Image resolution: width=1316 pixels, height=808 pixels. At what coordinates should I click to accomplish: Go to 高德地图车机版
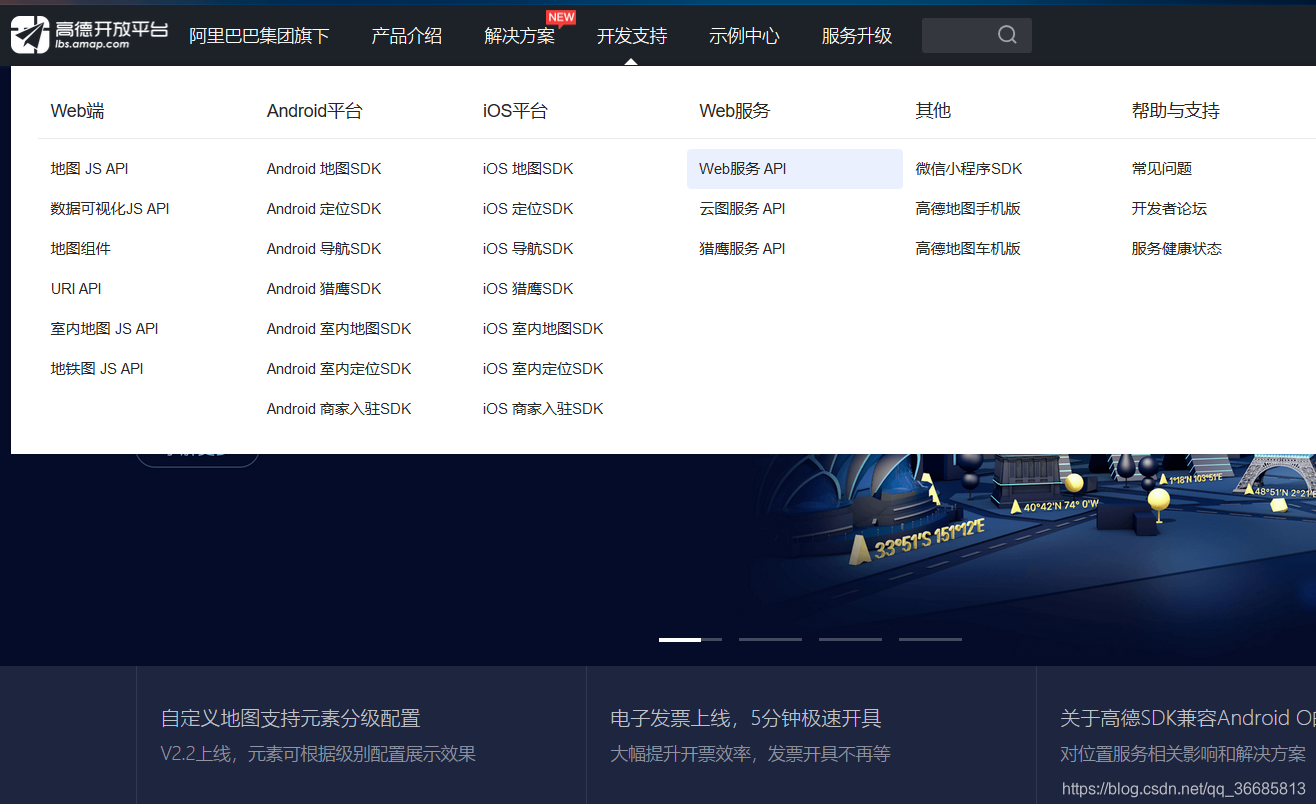(x=968, y=249)
